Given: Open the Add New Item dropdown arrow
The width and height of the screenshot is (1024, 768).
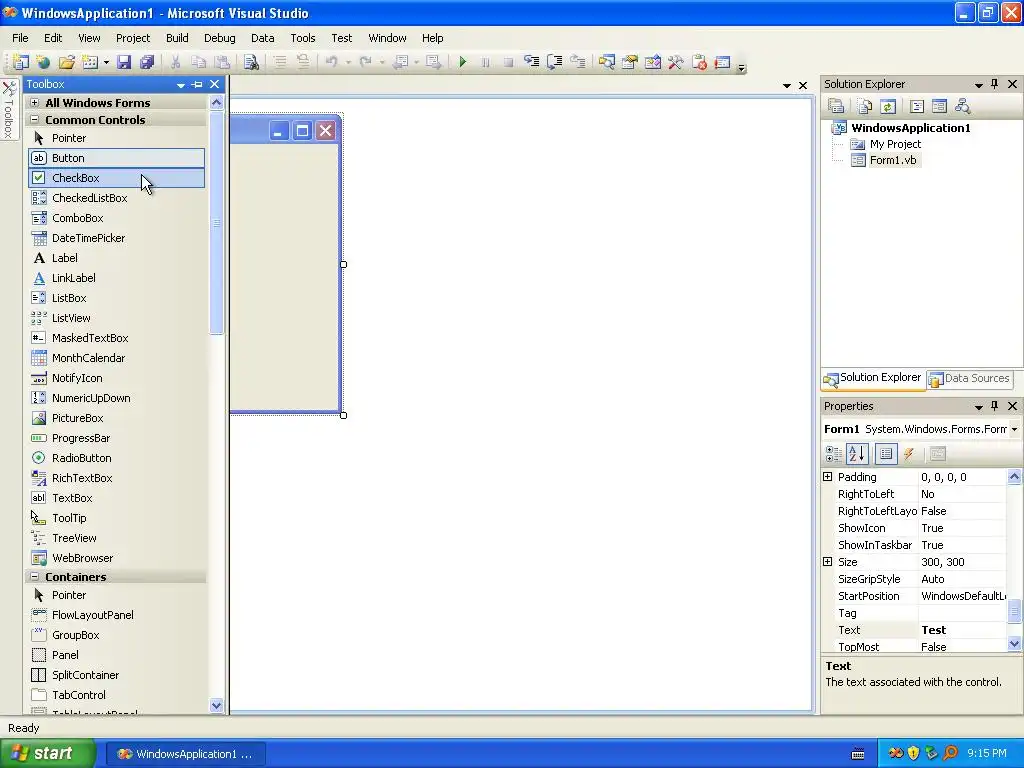Looking at the screenshot, I should pos(106,63).
